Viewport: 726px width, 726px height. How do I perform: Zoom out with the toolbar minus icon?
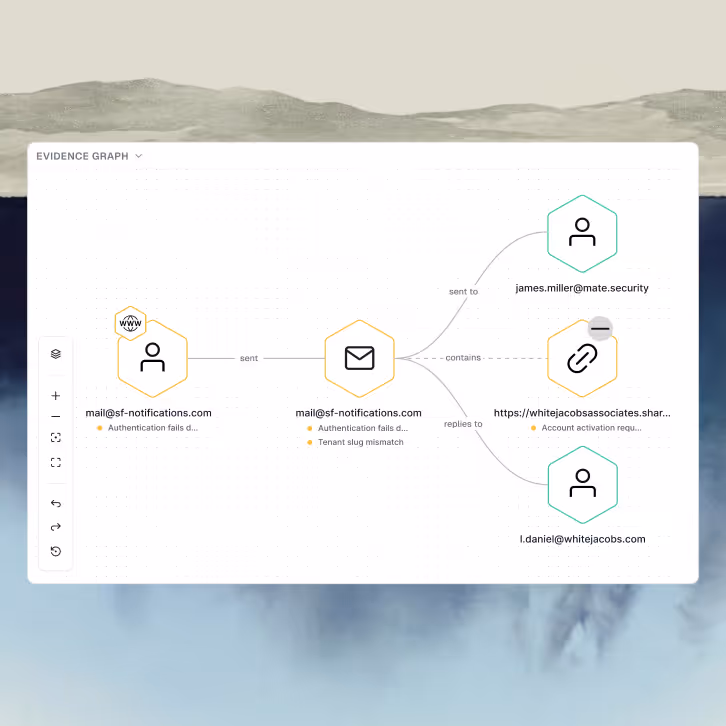click(x=56, y=416)
